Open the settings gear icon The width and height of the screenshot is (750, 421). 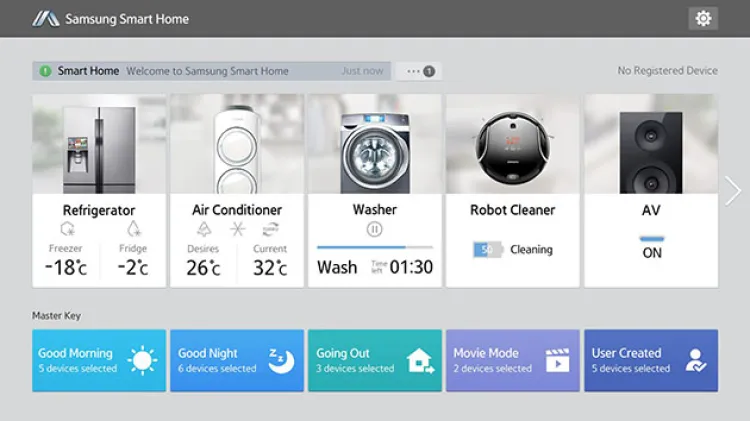tap(703, 18)
